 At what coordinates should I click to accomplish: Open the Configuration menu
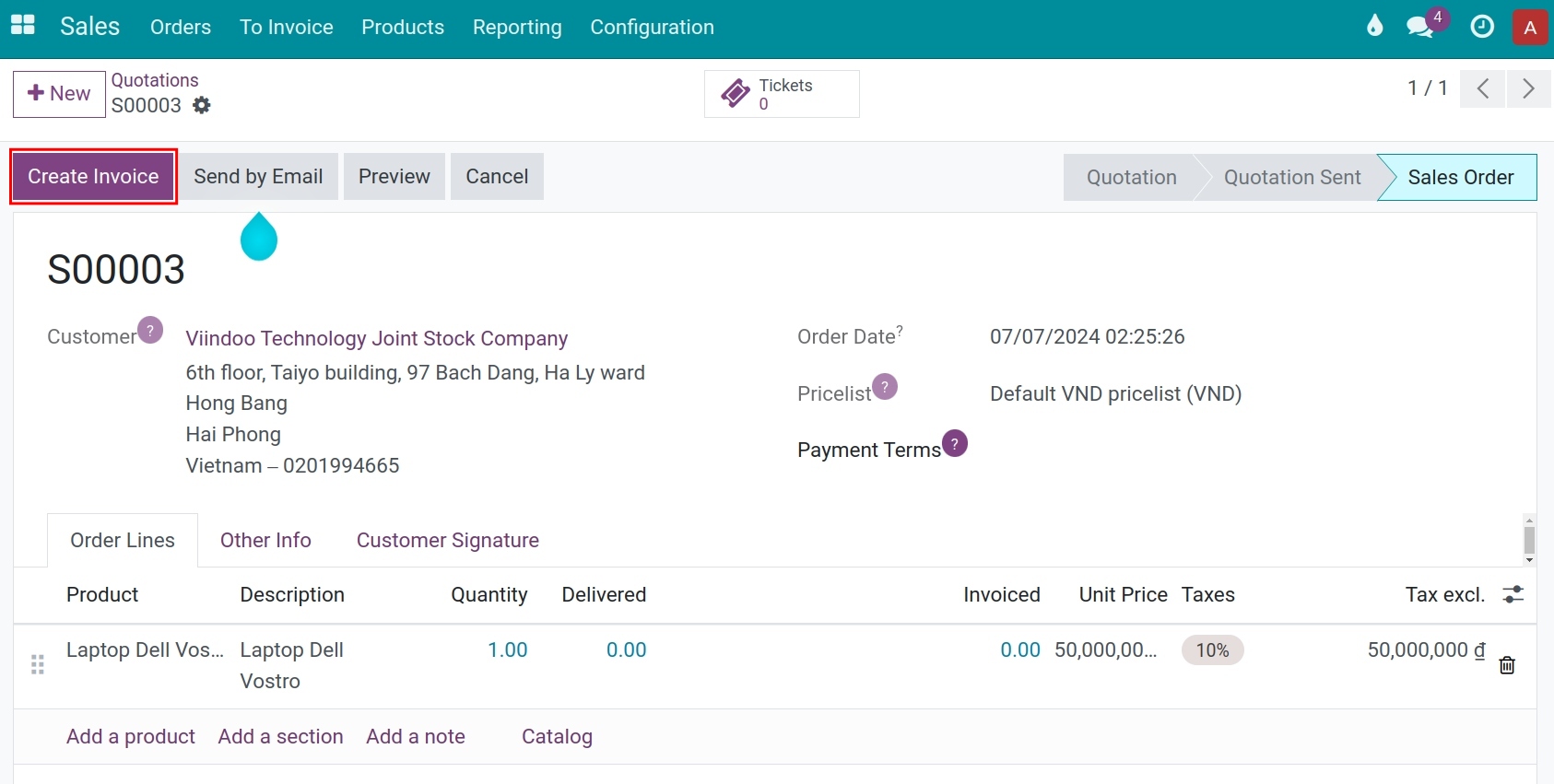point(653,28)
